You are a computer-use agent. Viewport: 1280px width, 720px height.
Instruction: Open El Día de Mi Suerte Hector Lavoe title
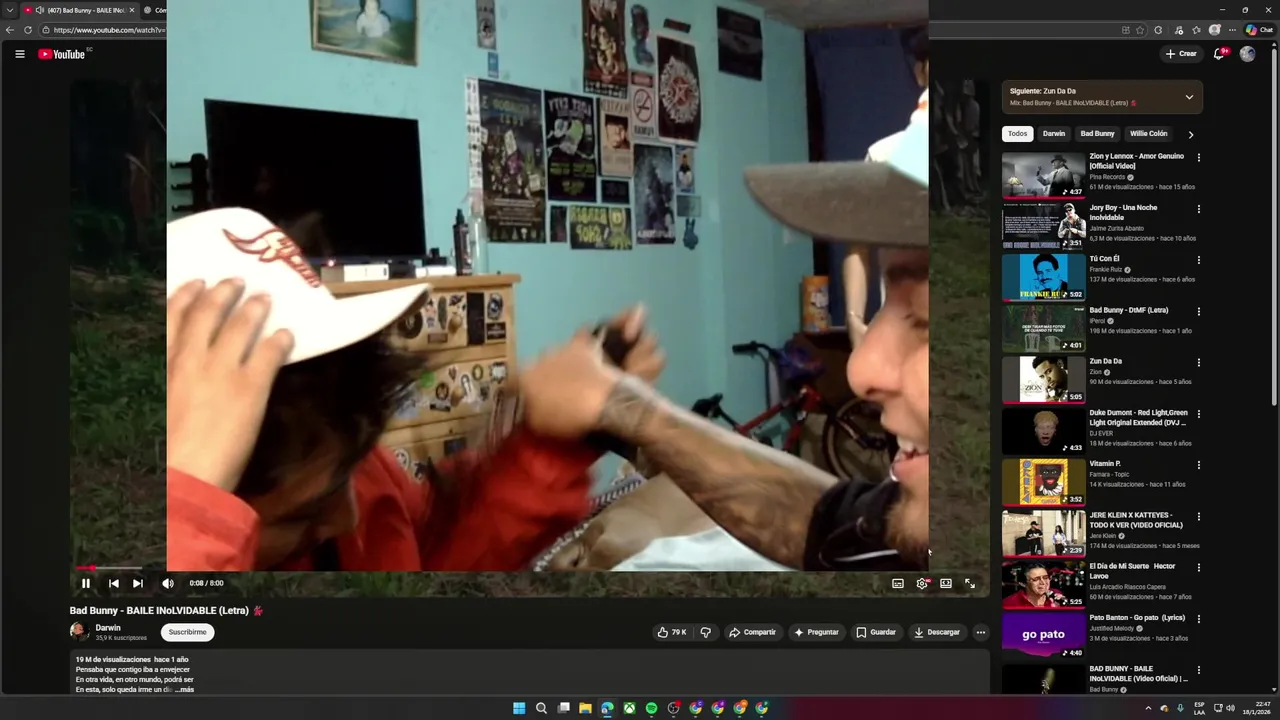click(1133, 571)
